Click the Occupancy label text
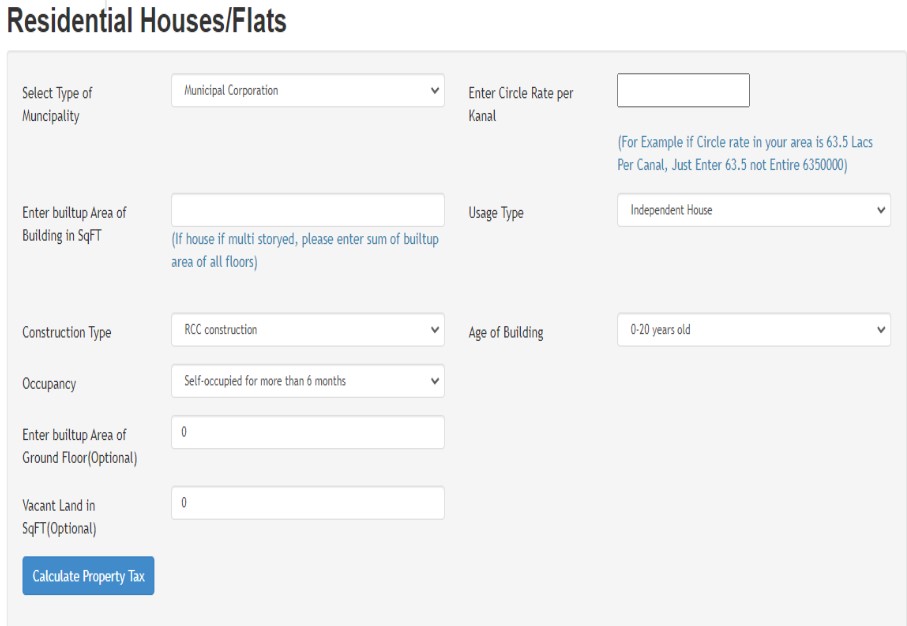 (49, 384)
